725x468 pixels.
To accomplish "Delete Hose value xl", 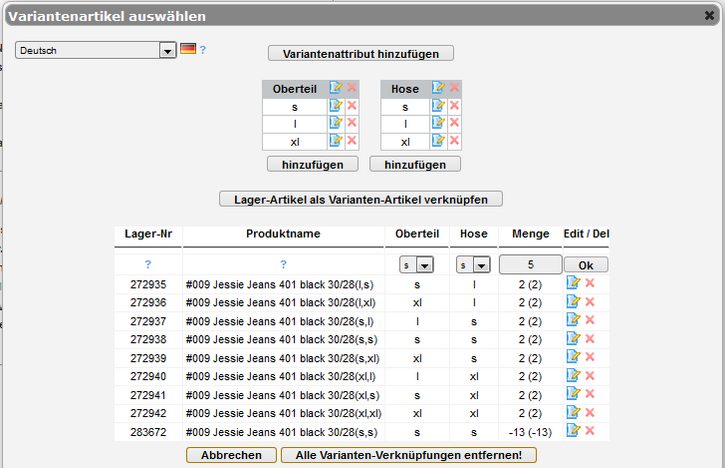I will point(455,141).
